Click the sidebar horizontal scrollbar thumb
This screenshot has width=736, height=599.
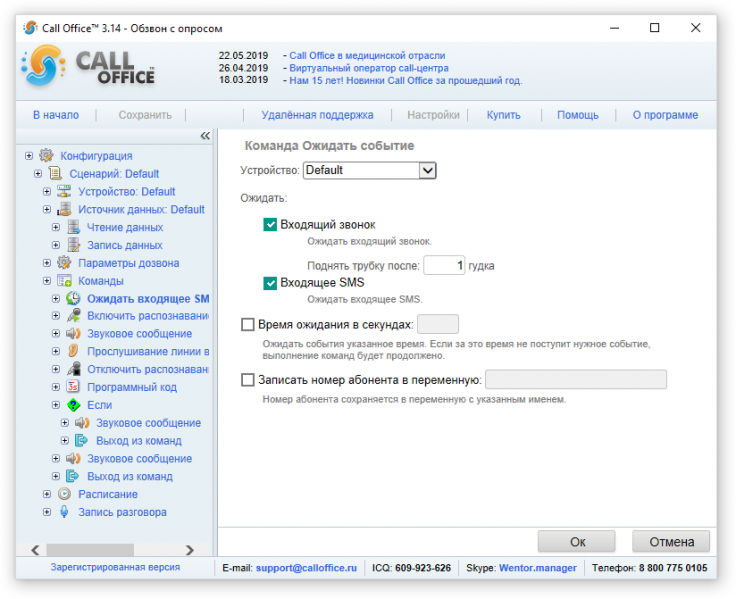tap(90, 550)
